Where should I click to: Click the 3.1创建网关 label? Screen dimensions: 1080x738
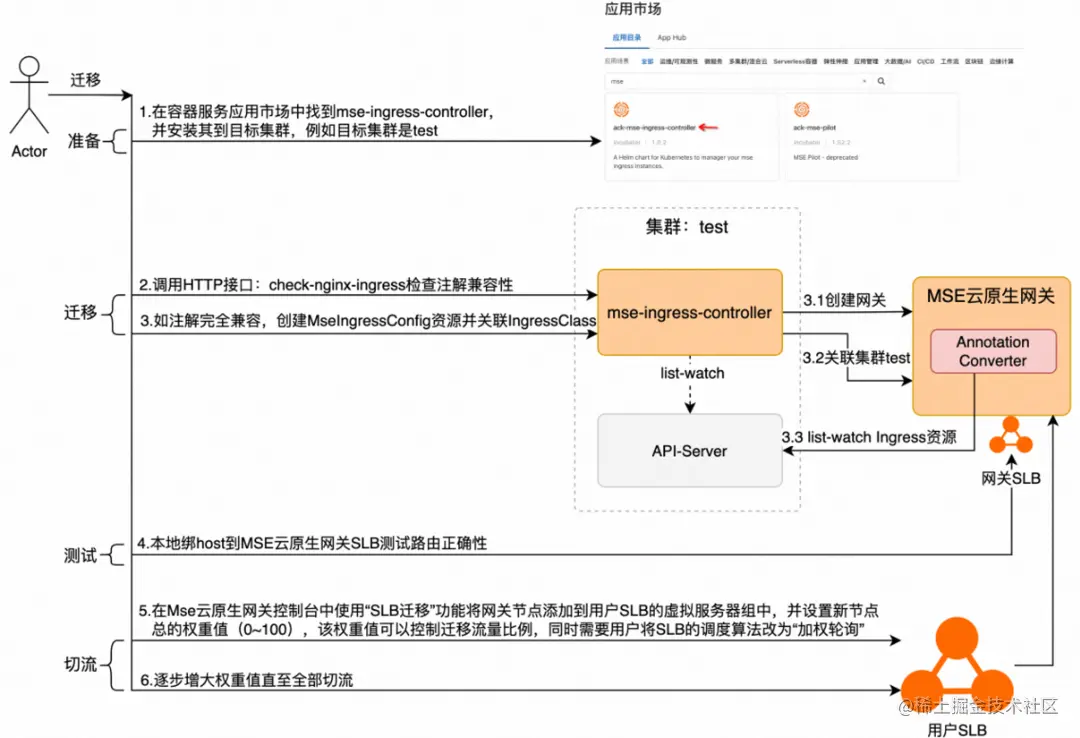[x=844, y=300]
